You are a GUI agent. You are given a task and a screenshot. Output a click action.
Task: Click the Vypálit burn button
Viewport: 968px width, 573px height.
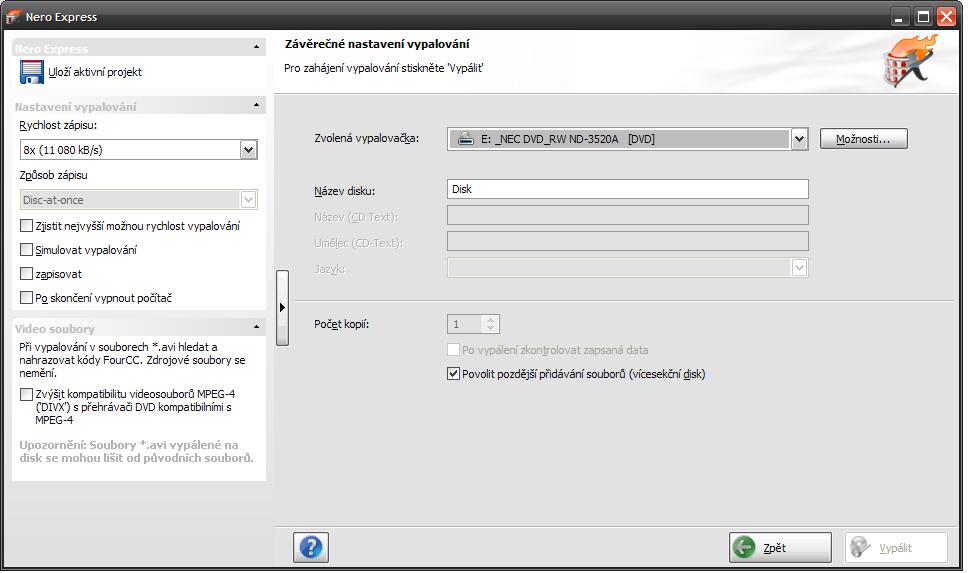tap(896, 547)
